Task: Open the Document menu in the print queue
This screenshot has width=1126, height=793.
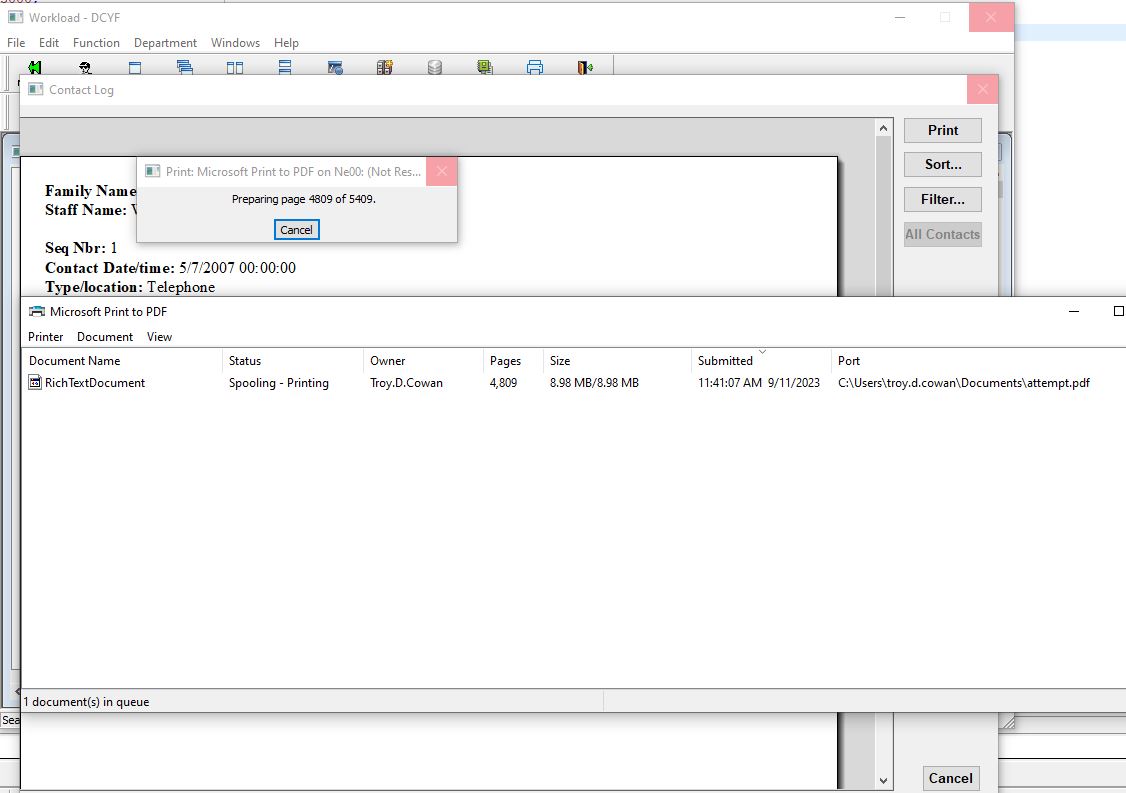Action: coord(105,337)
